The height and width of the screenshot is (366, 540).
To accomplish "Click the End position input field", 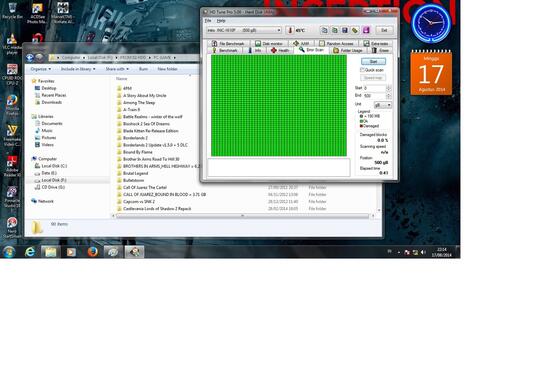I will coord(374,96).
